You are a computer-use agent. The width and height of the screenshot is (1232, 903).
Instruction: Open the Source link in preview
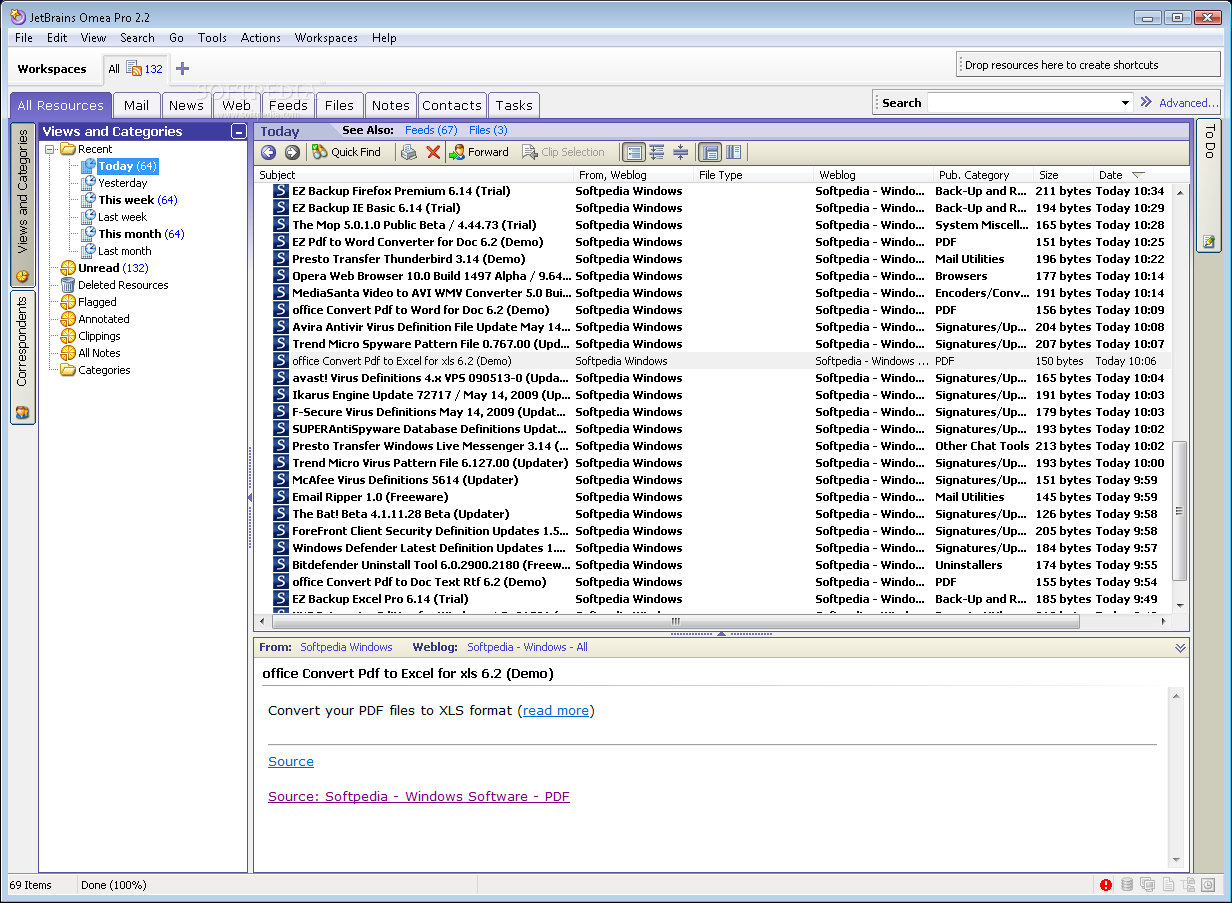(291, 762)
